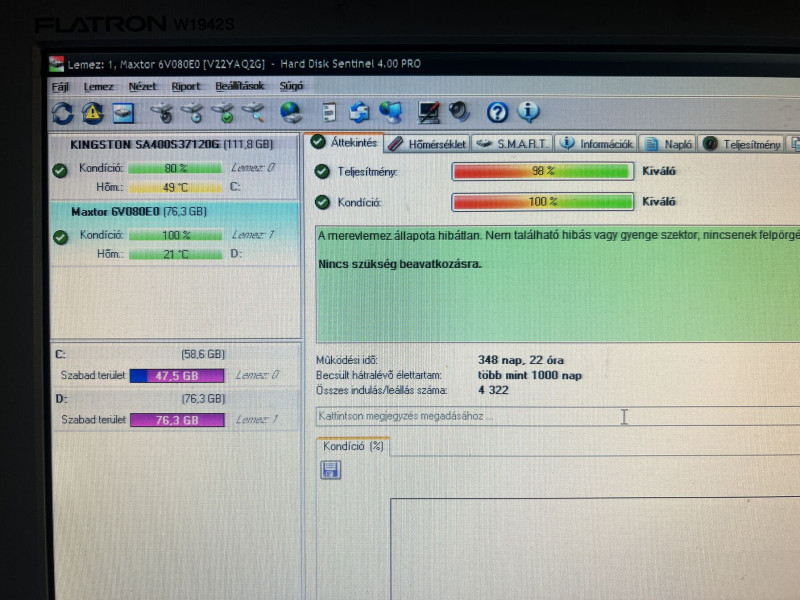Click the Teljesítmény 98 % bar
Viewport: 800px width, 600px height.
(542, 171)
